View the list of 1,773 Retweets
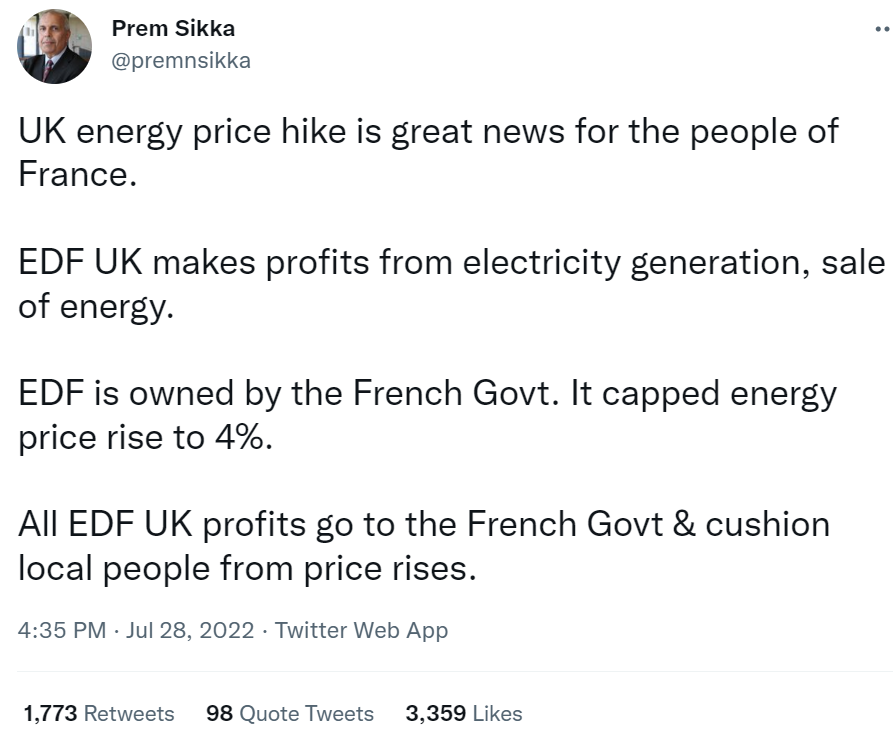 99,714
